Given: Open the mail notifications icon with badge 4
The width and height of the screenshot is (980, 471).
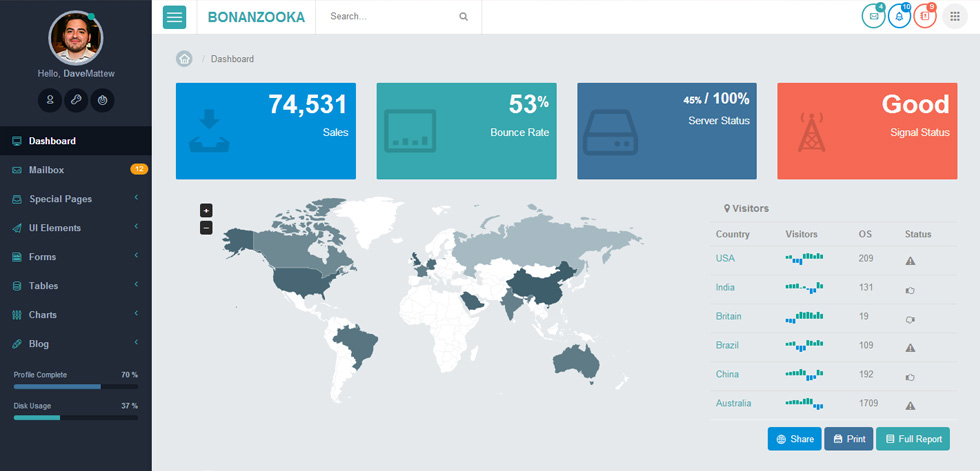Looking at the screenshot, I should coord(873,16).
